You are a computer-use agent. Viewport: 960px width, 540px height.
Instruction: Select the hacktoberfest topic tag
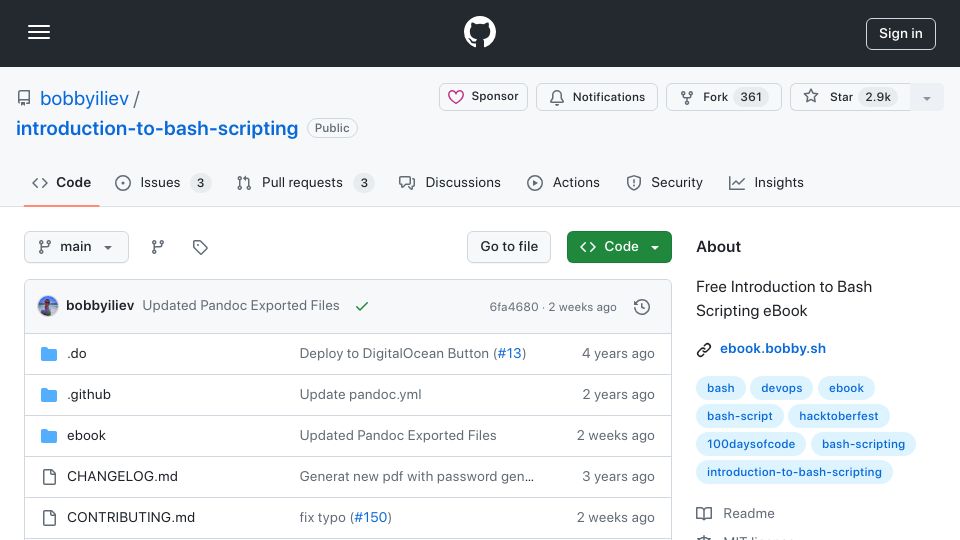tap(839, 416)
